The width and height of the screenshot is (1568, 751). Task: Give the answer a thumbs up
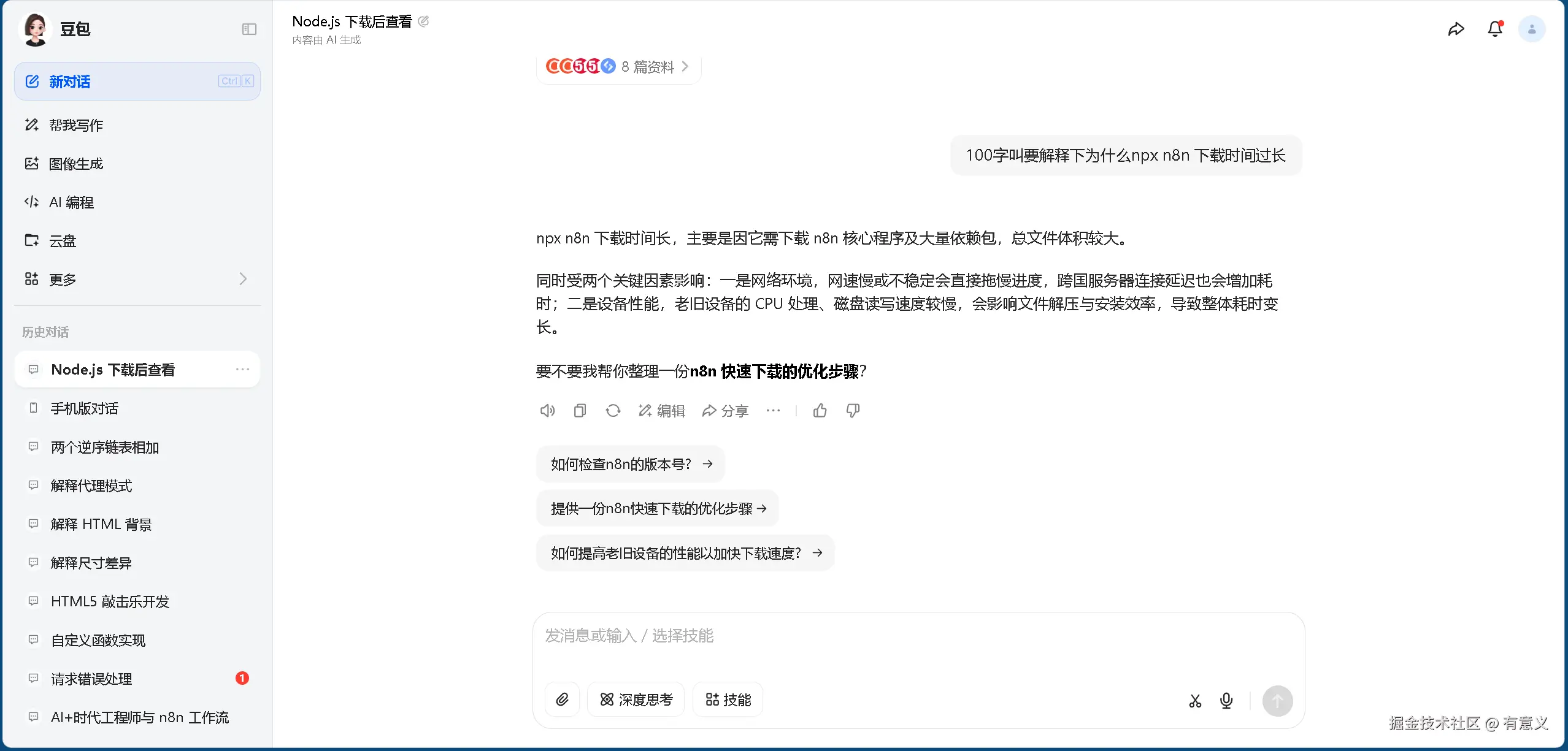coord(820,411)
